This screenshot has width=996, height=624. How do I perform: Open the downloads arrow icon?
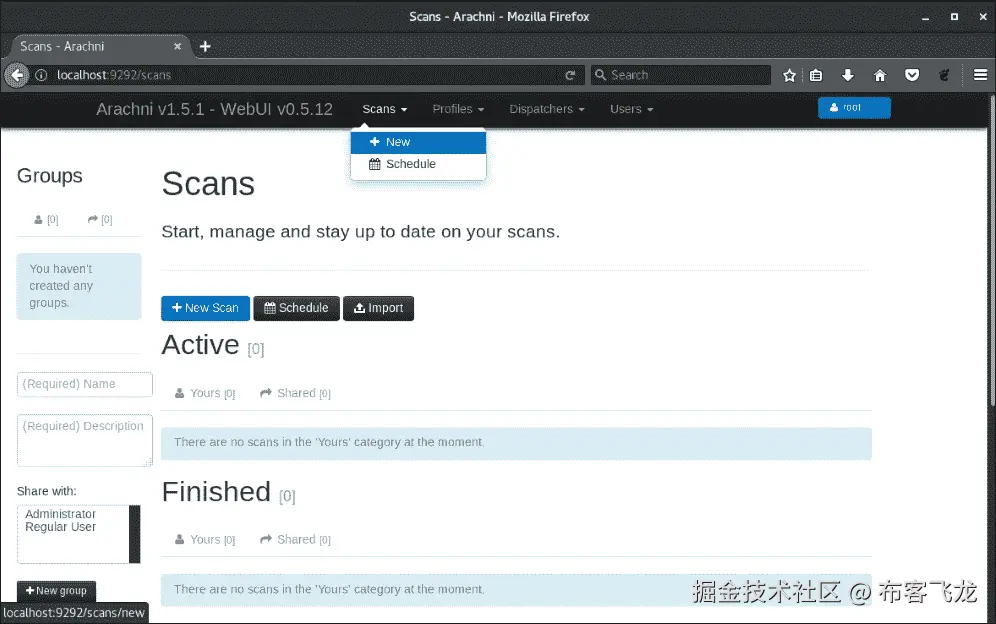(x=847, y=76)
